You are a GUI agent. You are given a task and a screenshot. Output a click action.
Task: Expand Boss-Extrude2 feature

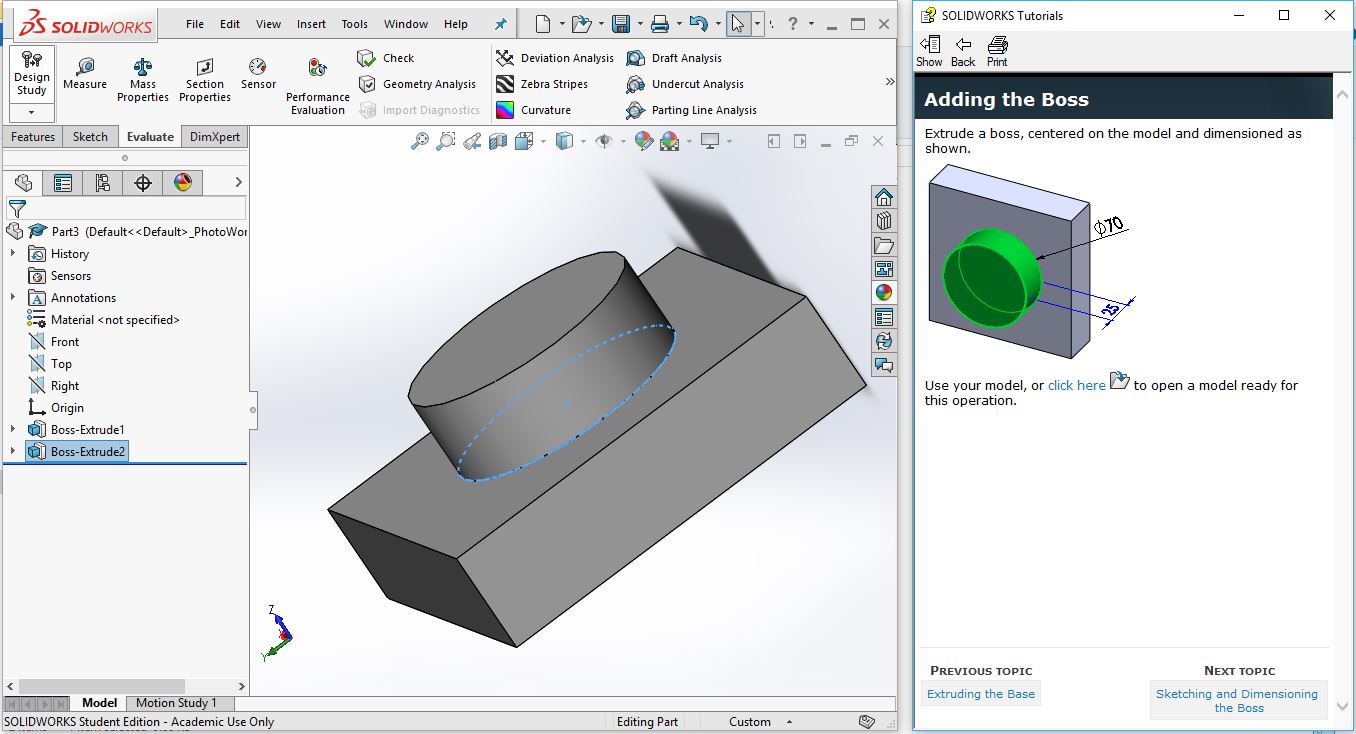(13, 452)
